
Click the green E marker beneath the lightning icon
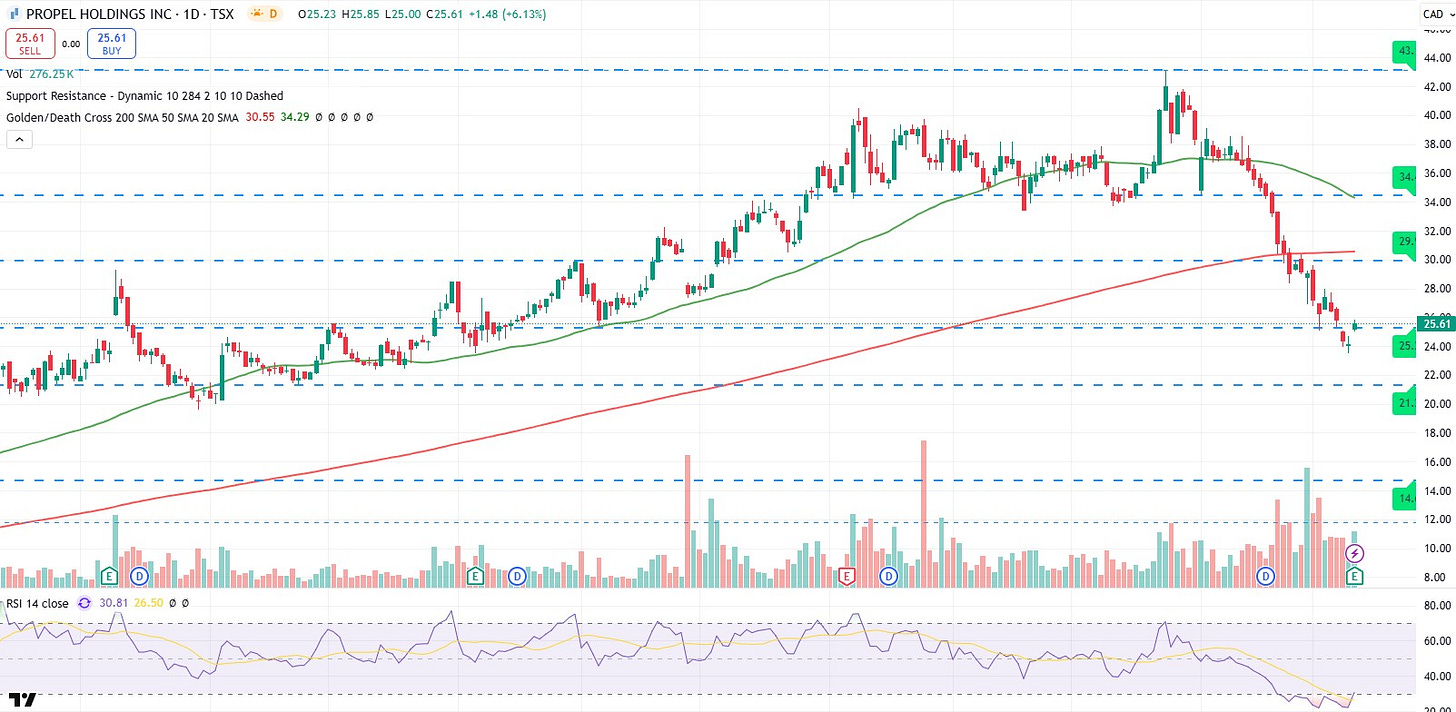click(x=1356, y=576)
